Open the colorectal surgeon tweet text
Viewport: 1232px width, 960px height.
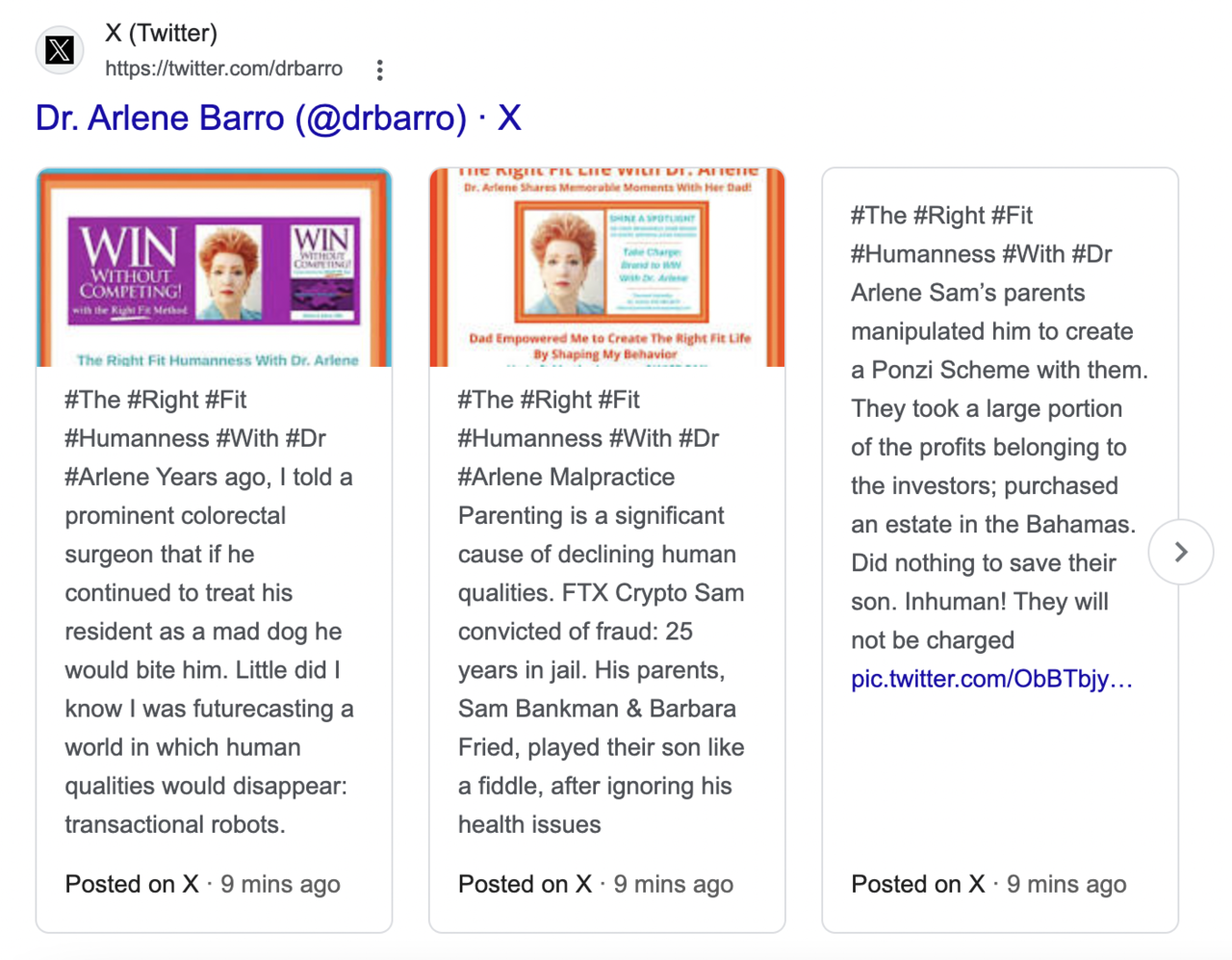coord(210,612)
